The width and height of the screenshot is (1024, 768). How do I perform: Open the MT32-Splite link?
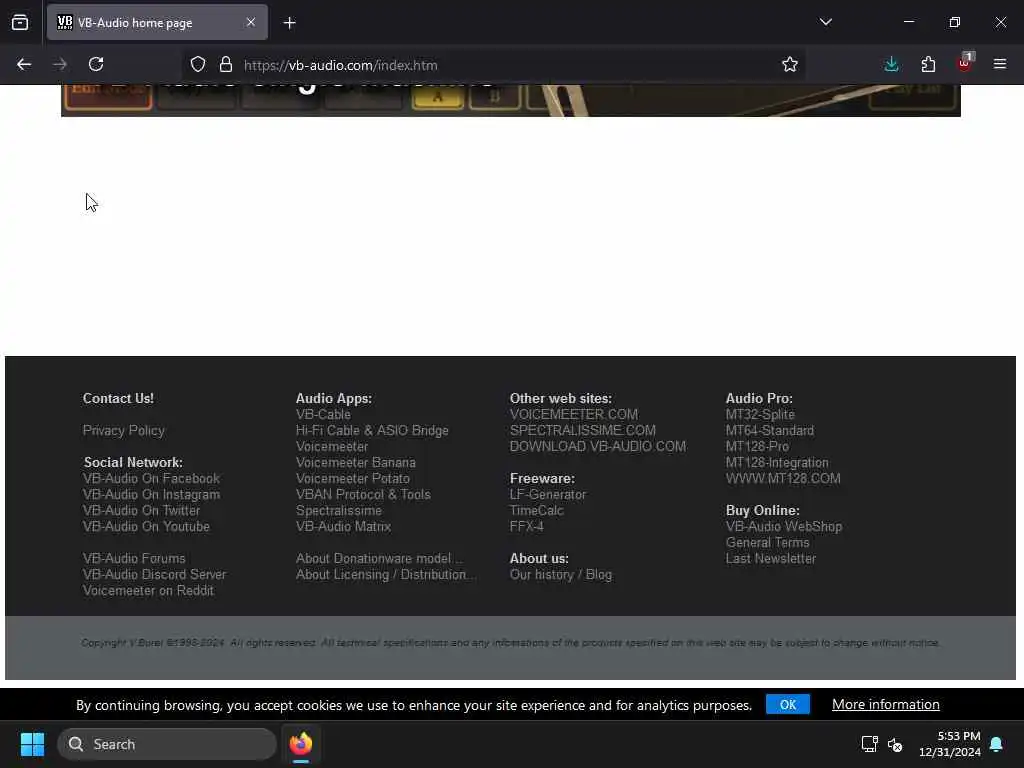760,415
